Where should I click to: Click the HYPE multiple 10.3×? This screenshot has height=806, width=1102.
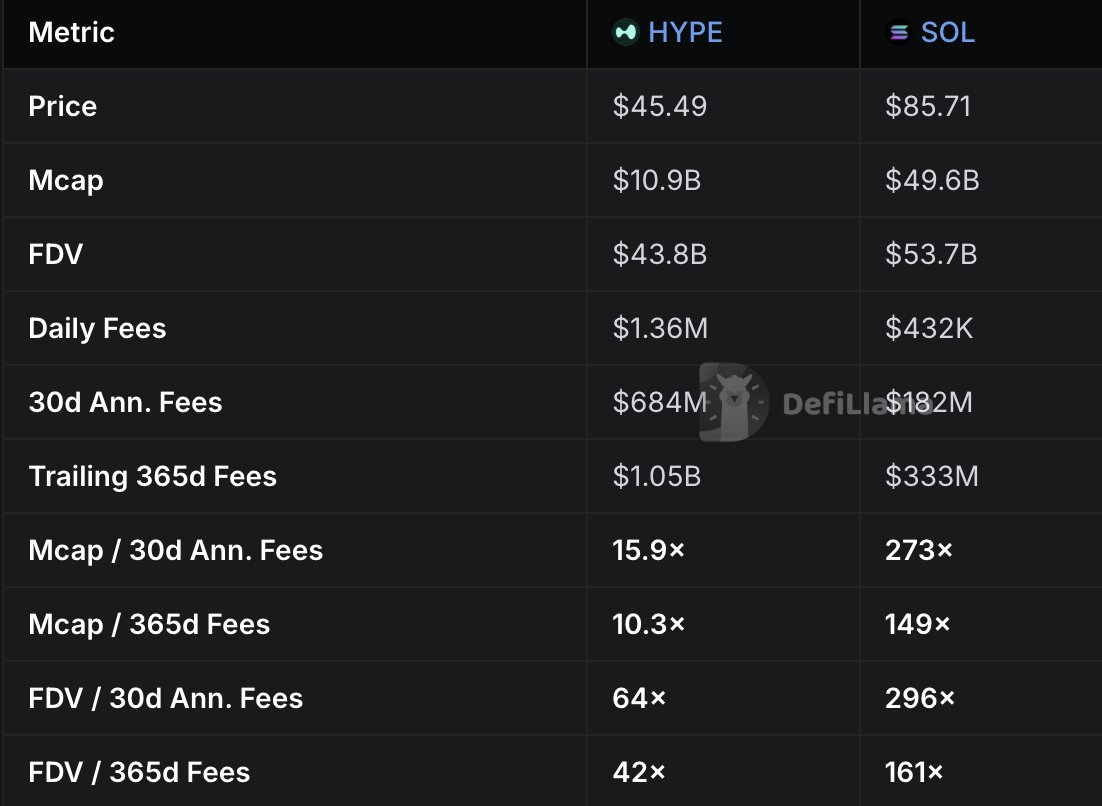click(x=648, y=625)
